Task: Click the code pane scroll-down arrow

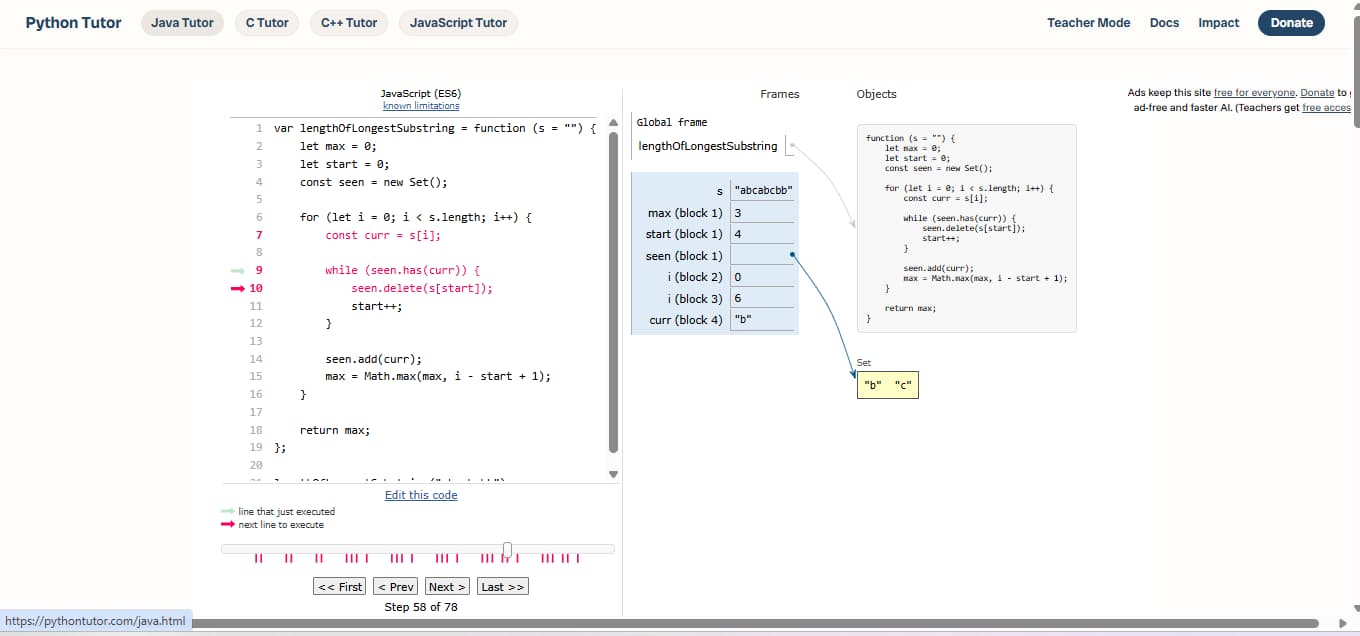Action: click(x=614, y=474)
